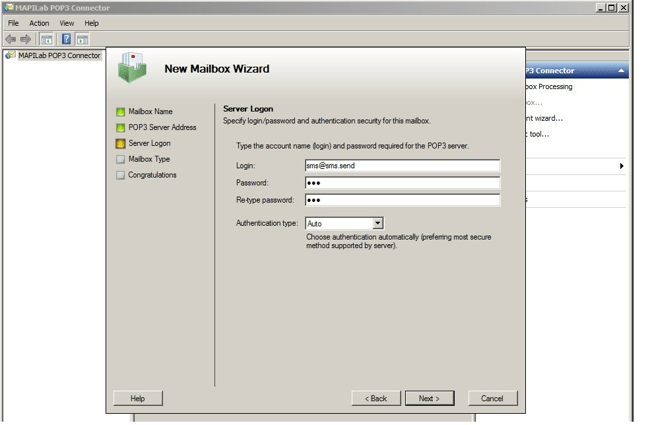Click the green mailbox wizard icon
The width and height of the screenshot is (650, 425).
click(x=132, y=68)
